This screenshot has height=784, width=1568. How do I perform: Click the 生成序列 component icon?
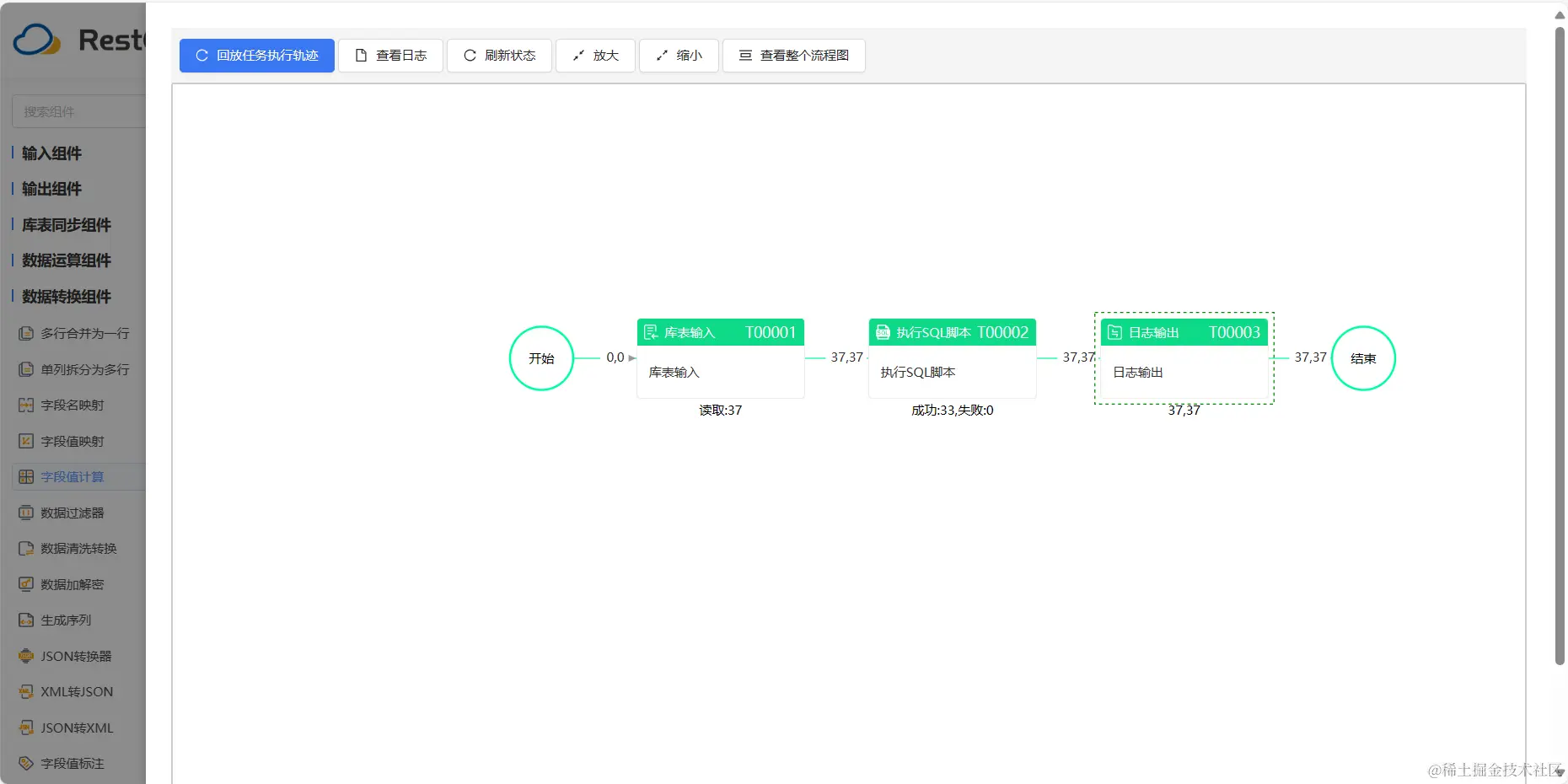(26, 620)
